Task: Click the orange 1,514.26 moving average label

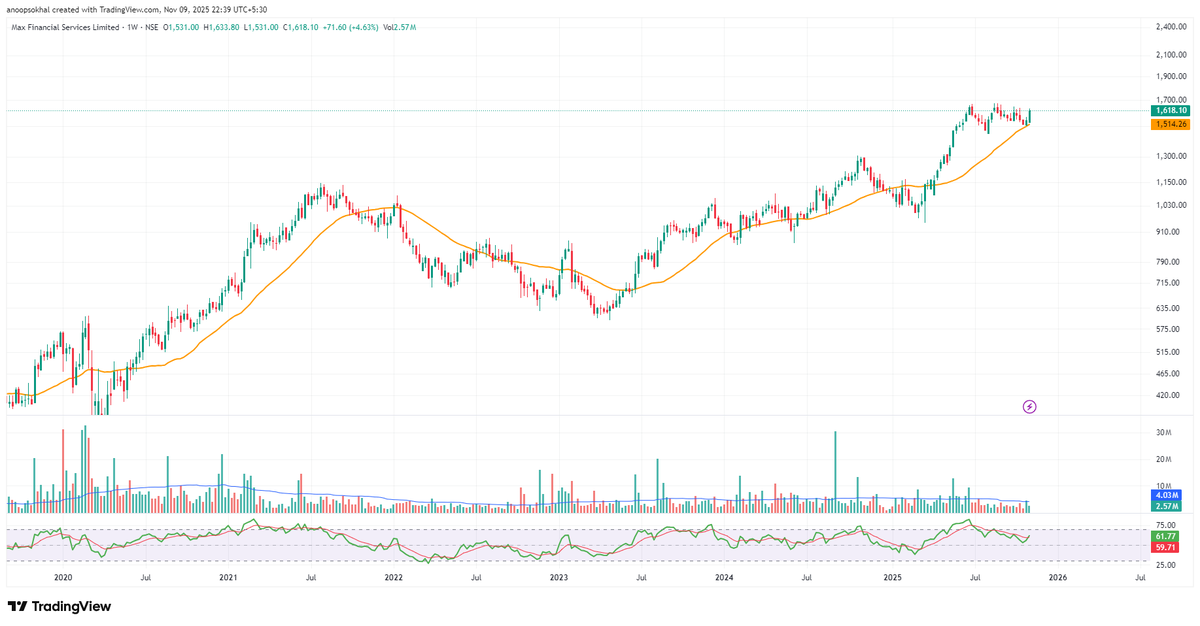Action: [x=1169, y=124]
